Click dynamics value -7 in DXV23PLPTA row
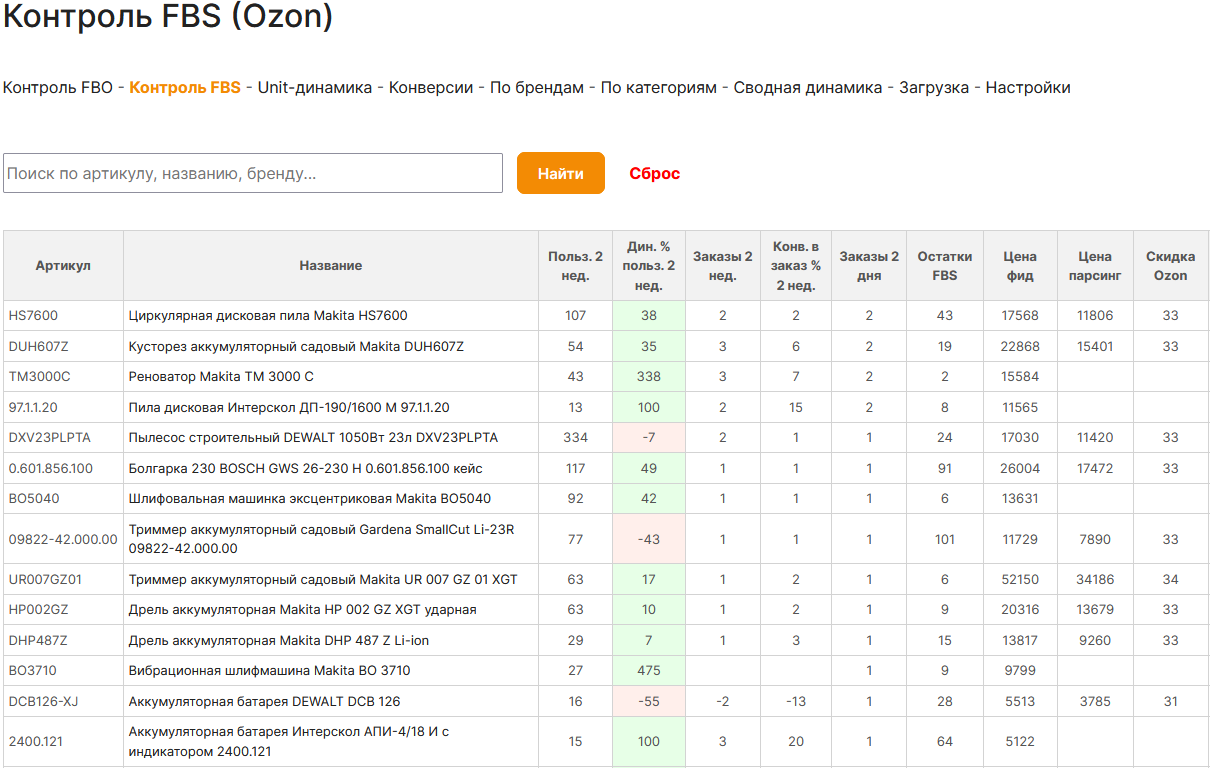 tap(649, 438)
